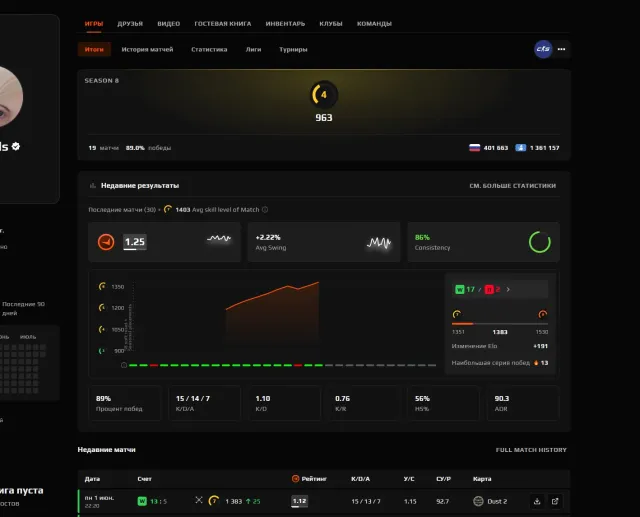This screenshot has width=640, height=517.
Task: Open the Турниры sub-tab
Action: click(x=293, y=49)
